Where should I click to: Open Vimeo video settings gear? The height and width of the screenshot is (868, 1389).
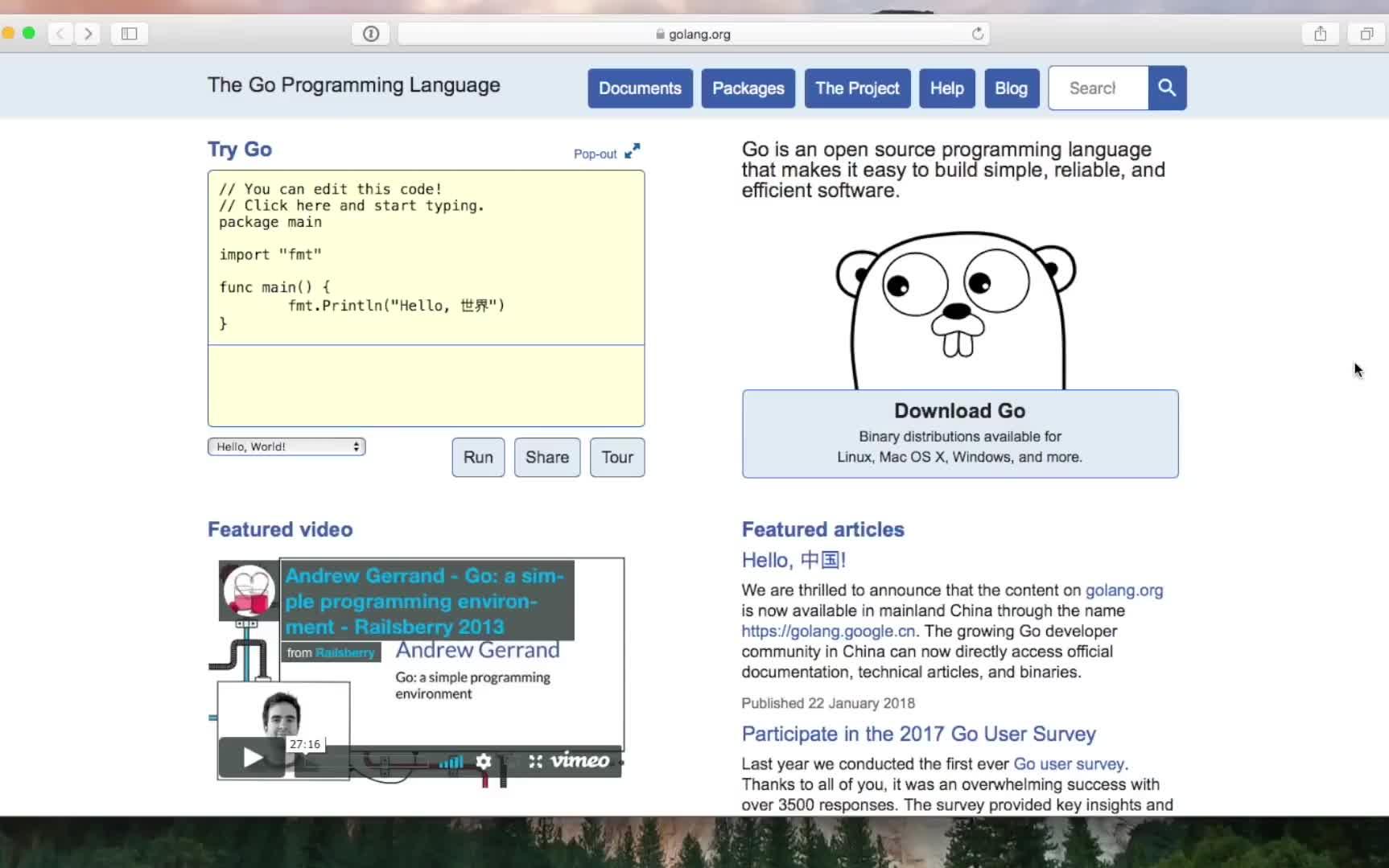[x=484, y=761]
